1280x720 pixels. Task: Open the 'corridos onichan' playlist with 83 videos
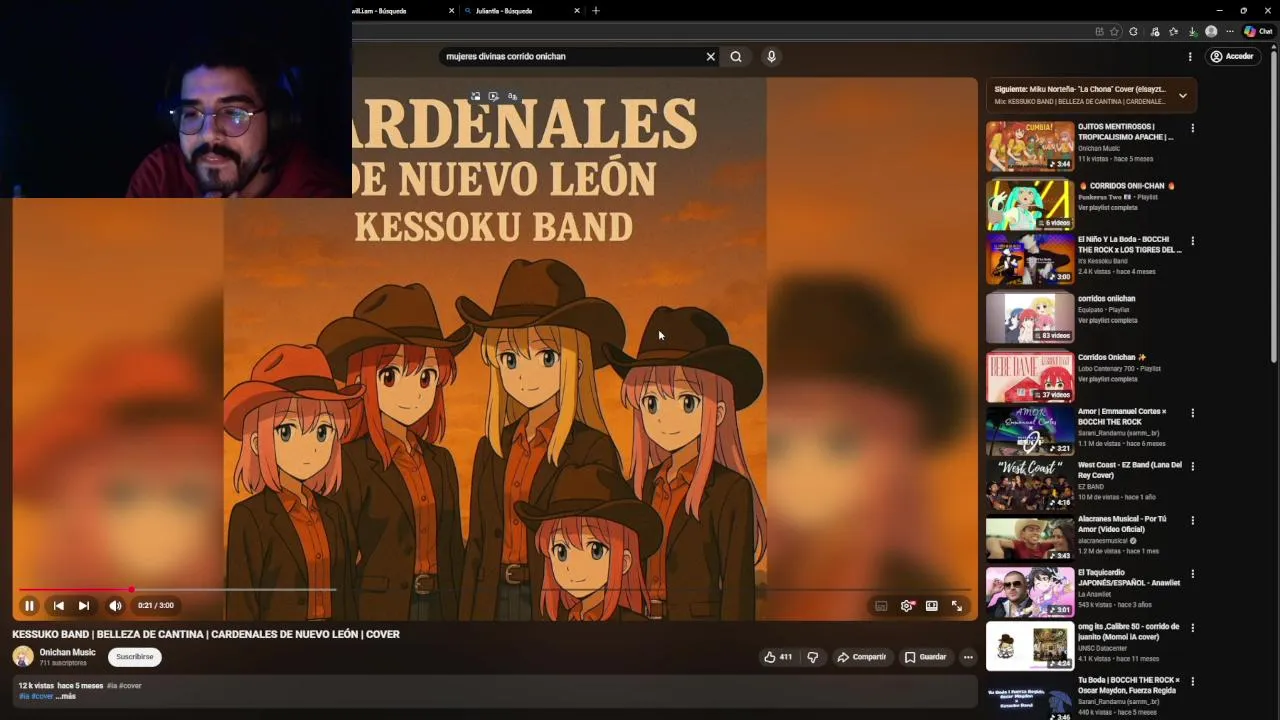pos(1030,318)
